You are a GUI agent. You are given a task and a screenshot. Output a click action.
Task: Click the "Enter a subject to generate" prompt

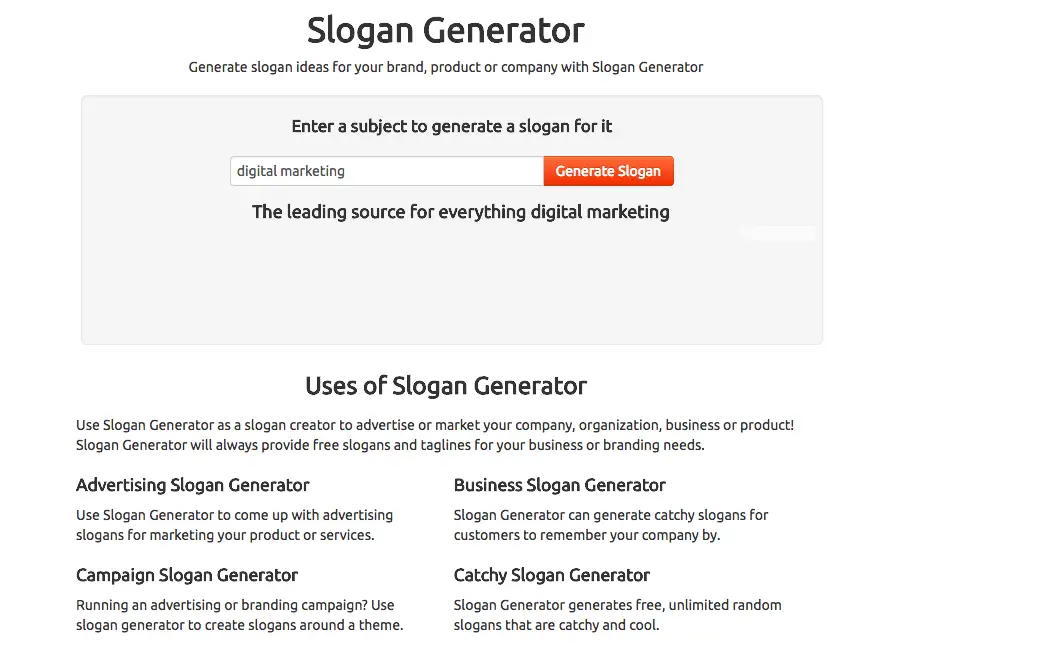tap(452, 126)
